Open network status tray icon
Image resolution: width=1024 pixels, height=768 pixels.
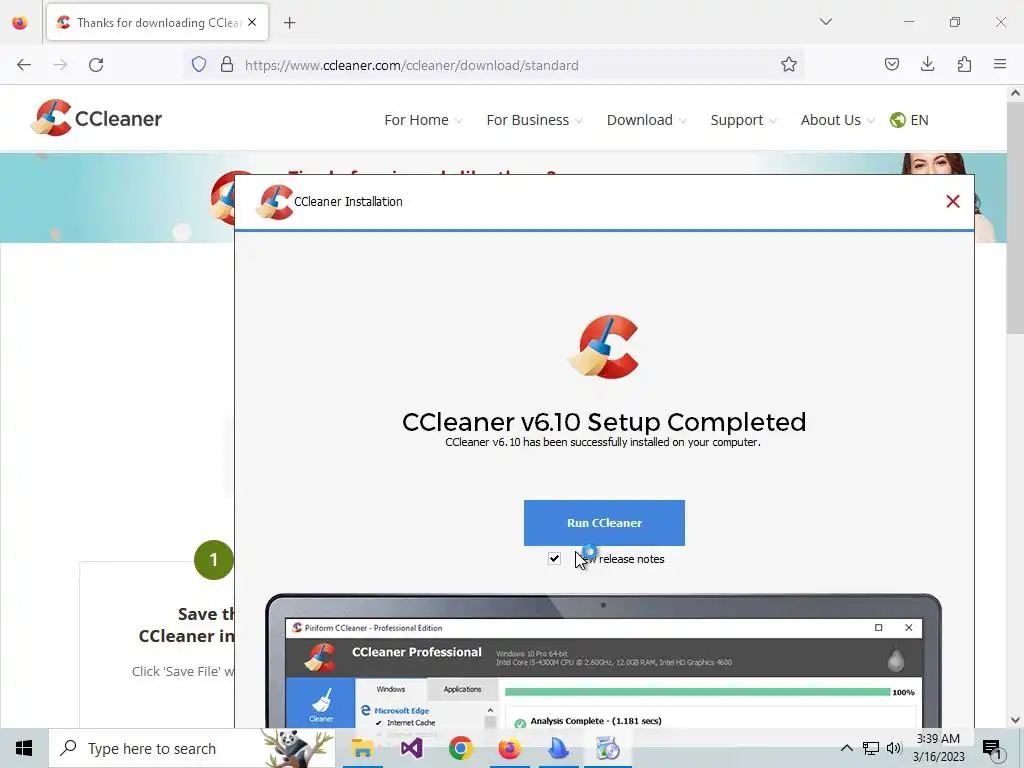[871, 748]
